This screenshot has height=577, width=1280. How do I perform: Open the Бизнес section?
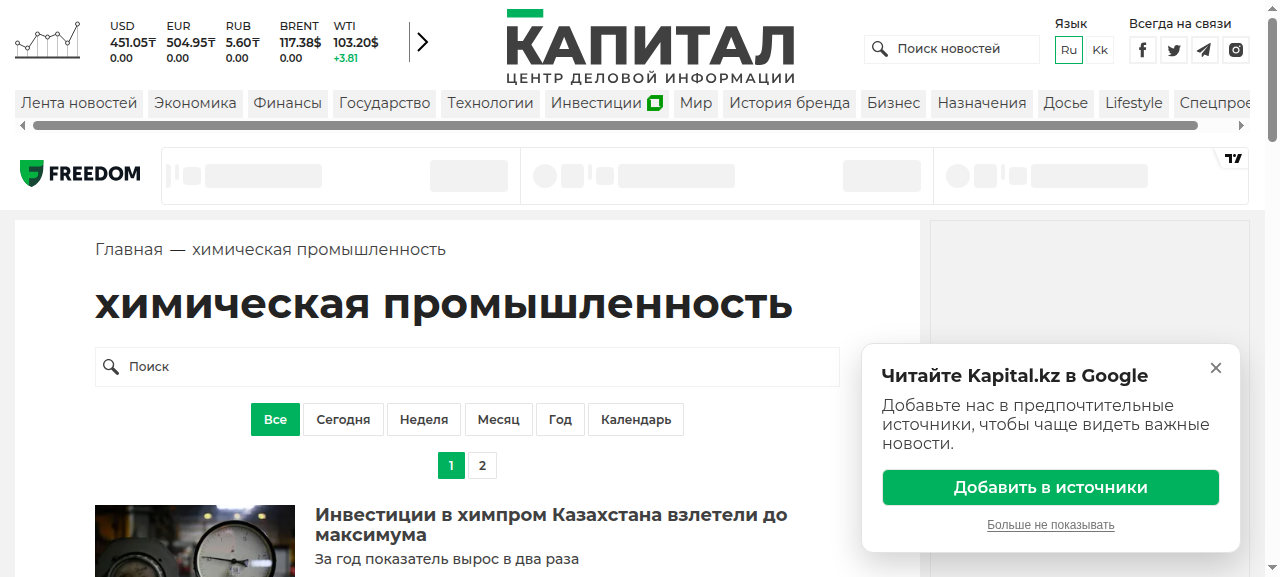[x=894, y=103]
